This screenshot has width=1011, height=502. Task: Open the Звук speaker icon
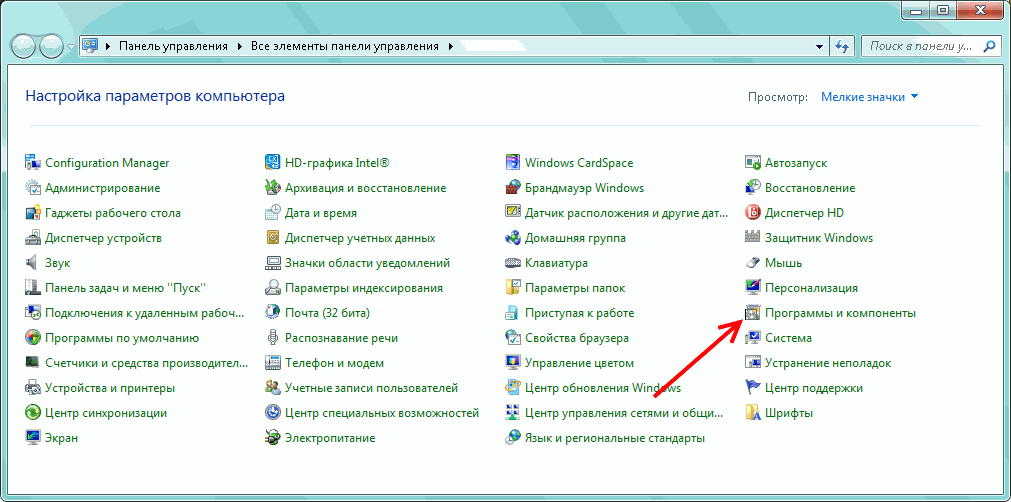(33, 263)
